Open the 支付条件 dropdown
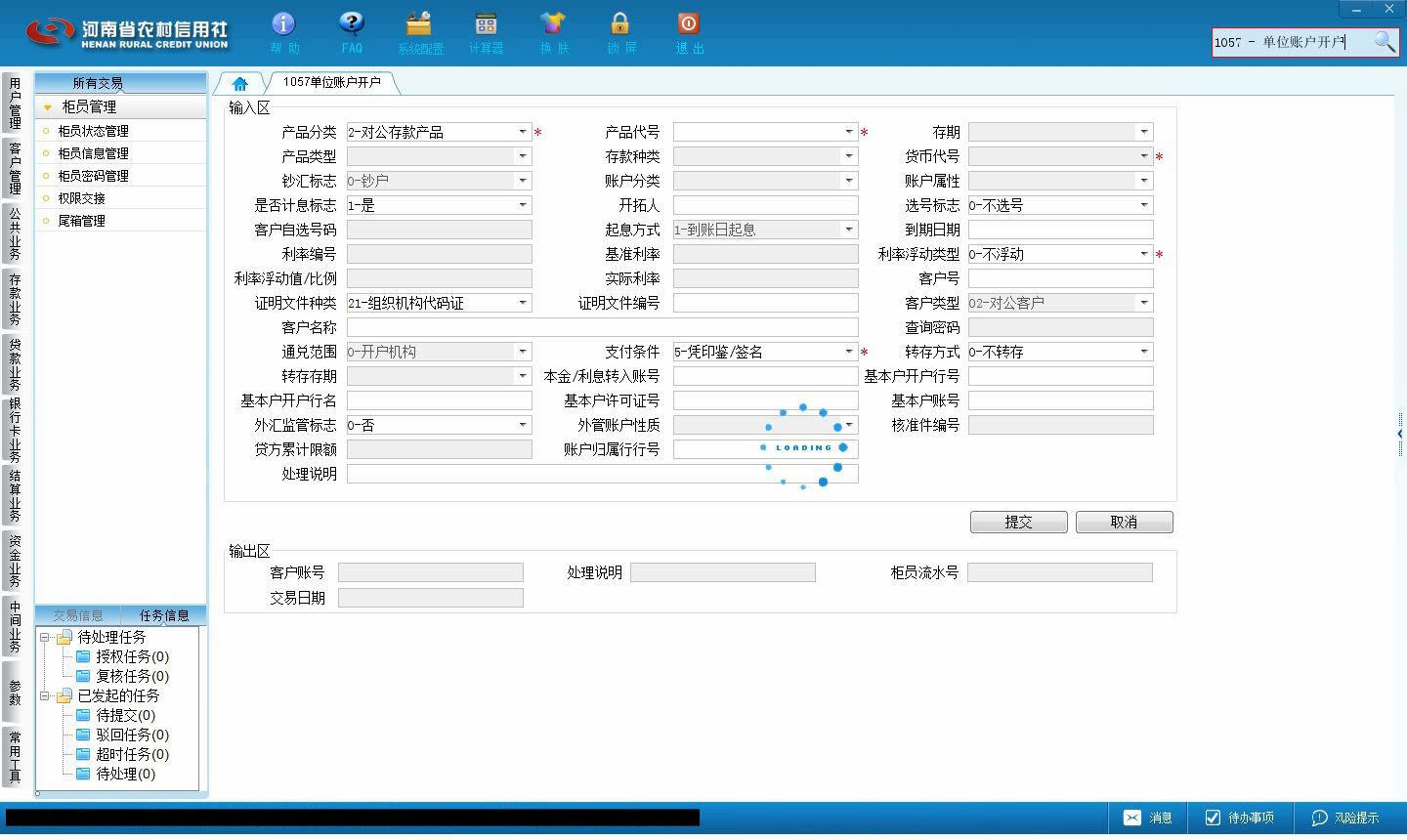This screenshot has width=1407, height=840. 849,352
